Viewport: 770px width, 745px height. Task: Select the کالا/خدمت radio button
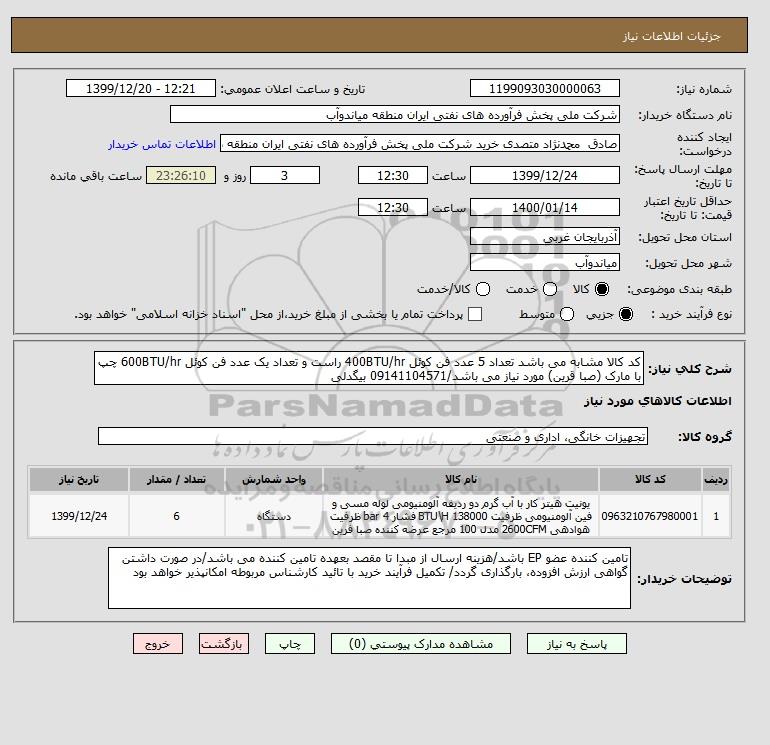coord(483,289)
